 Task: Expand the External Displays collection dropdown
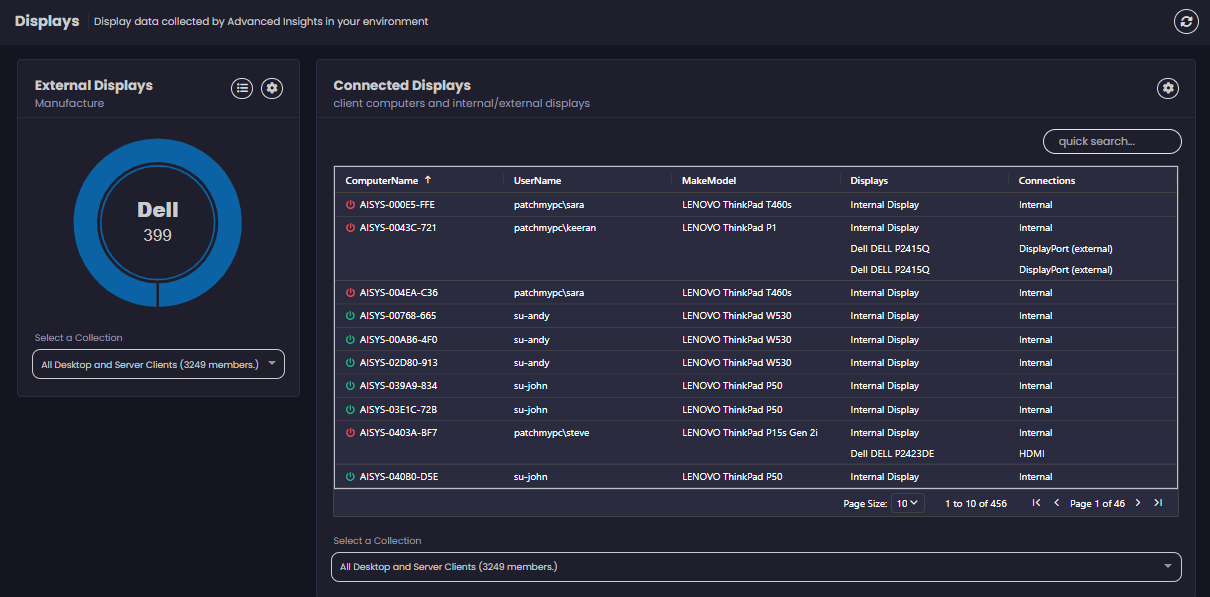pyautogui.click(x=158, y=365)
